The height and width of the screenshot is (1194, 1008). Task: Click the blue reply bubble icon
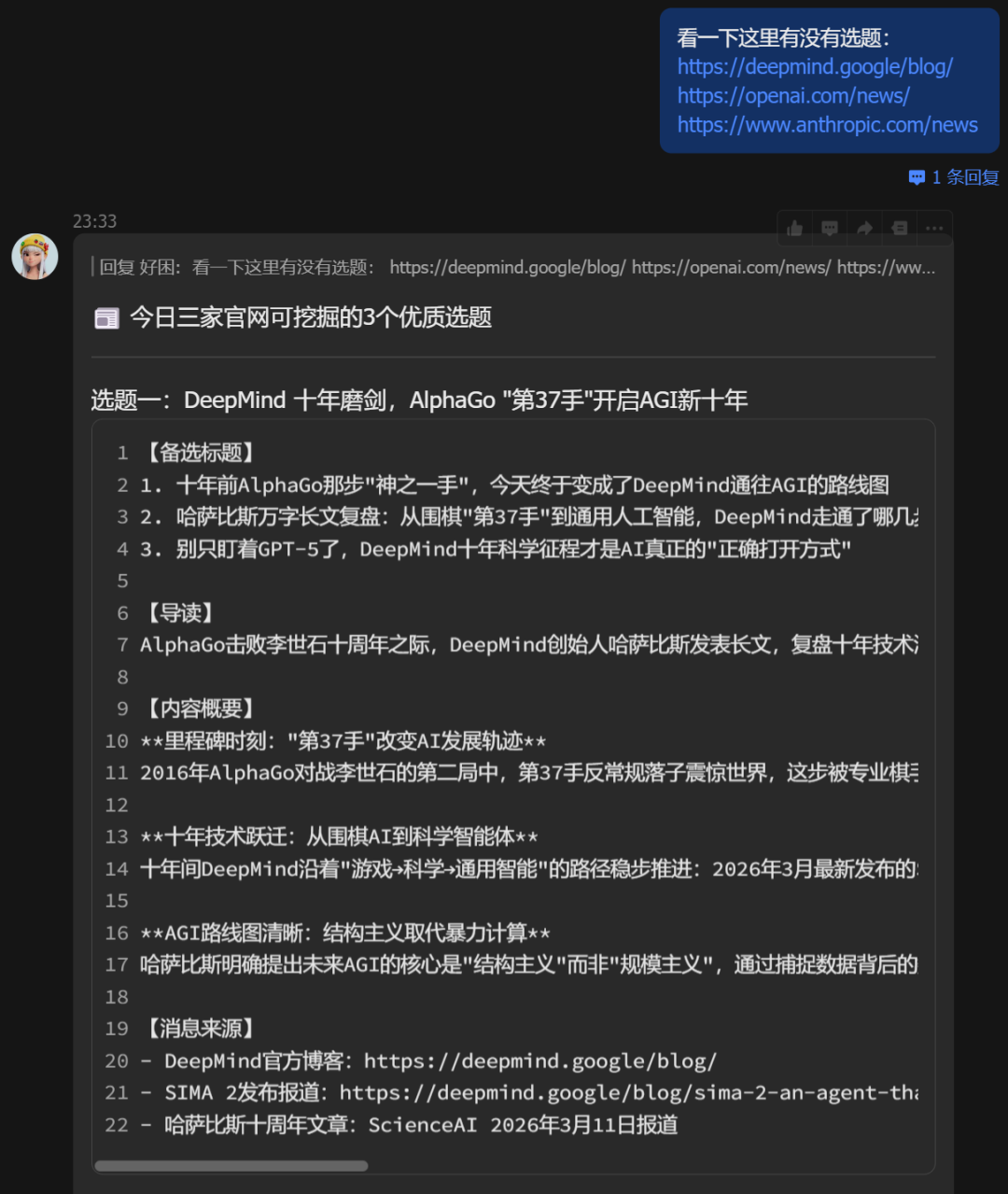[x=917, y=177]
